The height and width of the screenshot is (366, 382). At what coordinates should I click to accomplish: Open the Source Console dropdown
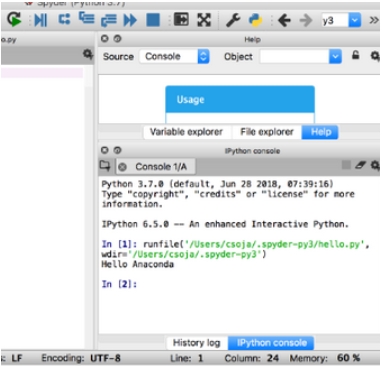tap(175, 56)
